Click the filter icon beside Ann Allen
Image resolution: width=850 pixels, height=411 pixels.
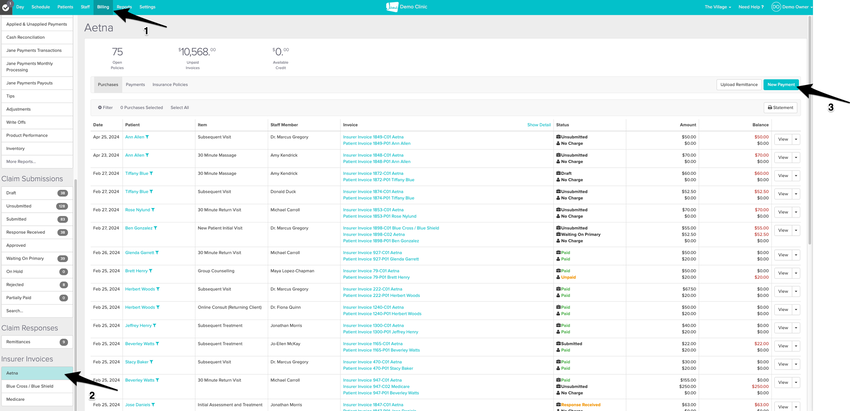[147, 137]
